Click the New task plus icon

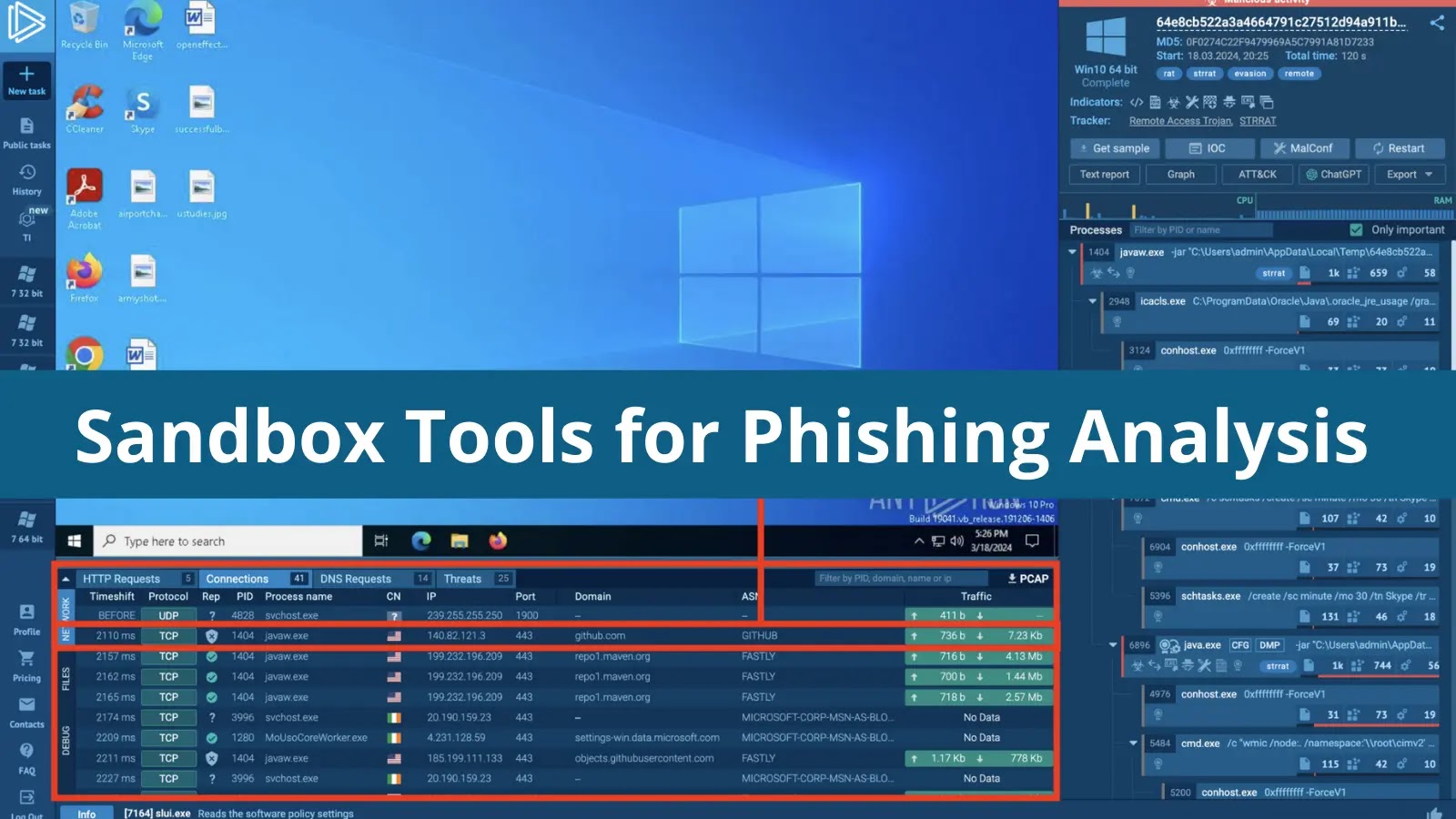26,75
